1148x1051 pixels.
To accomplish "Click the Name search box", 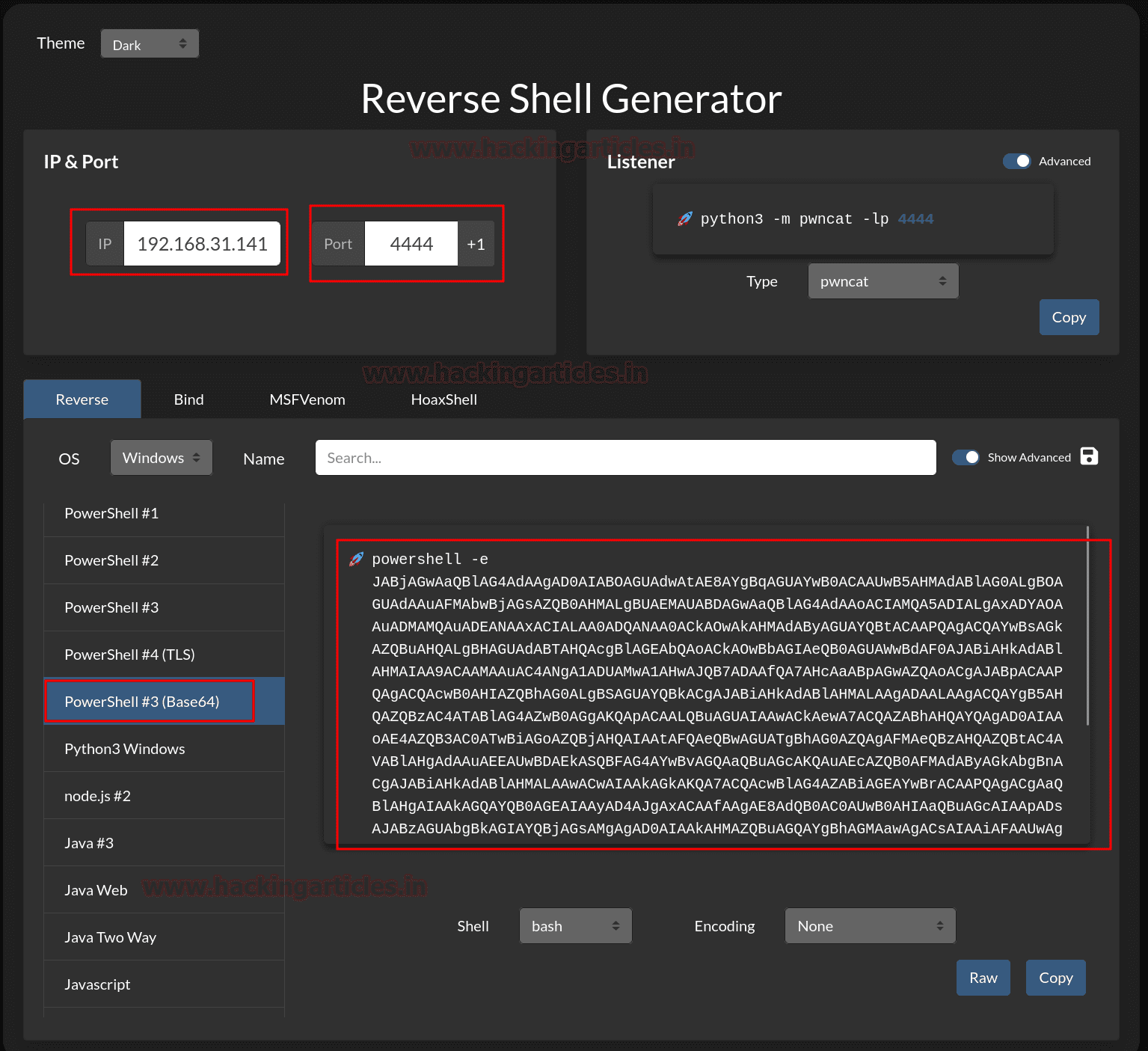I will click(x=626, y=458).
